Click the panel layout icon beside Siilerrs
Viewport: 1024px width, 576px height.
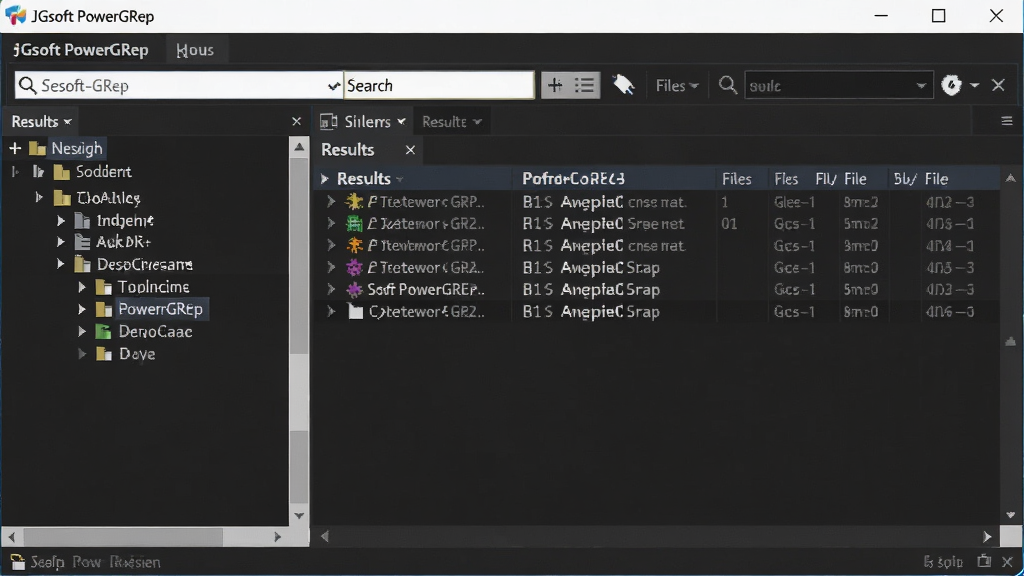(x=328, y=121)
